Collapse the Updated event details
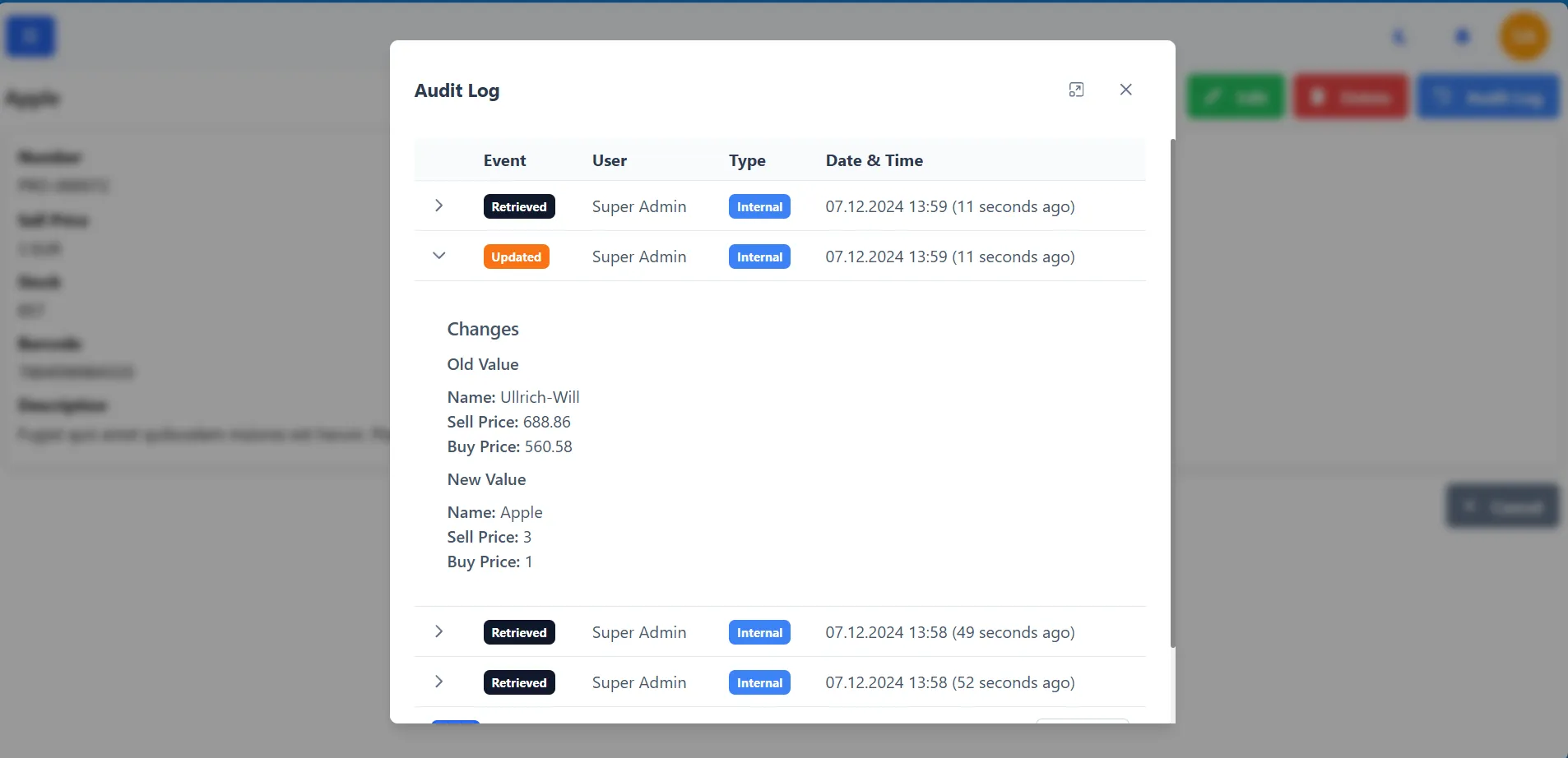This screenshot has height=758, width=1568. [x=438, y=256]
